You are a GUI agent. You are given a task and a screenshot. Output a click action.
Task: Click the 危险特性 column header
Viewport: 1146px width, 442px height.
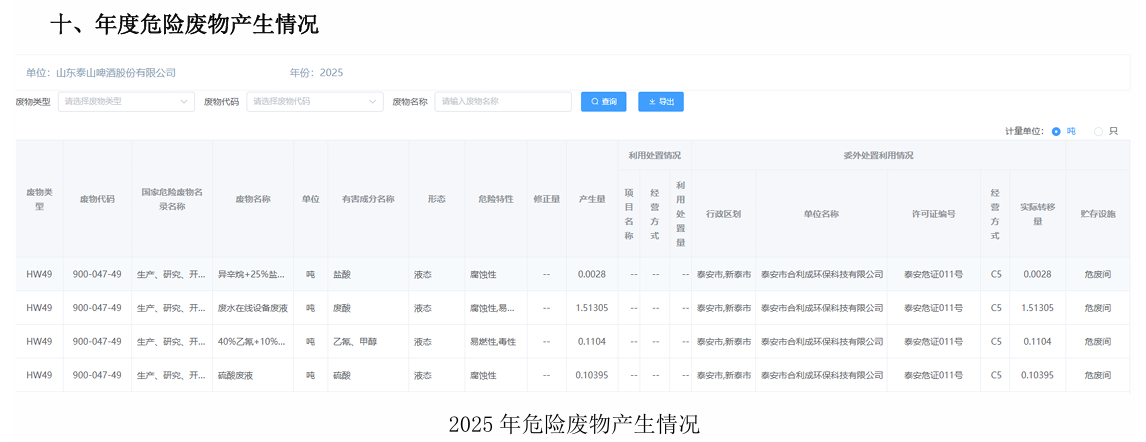click(x=495, y=199)
